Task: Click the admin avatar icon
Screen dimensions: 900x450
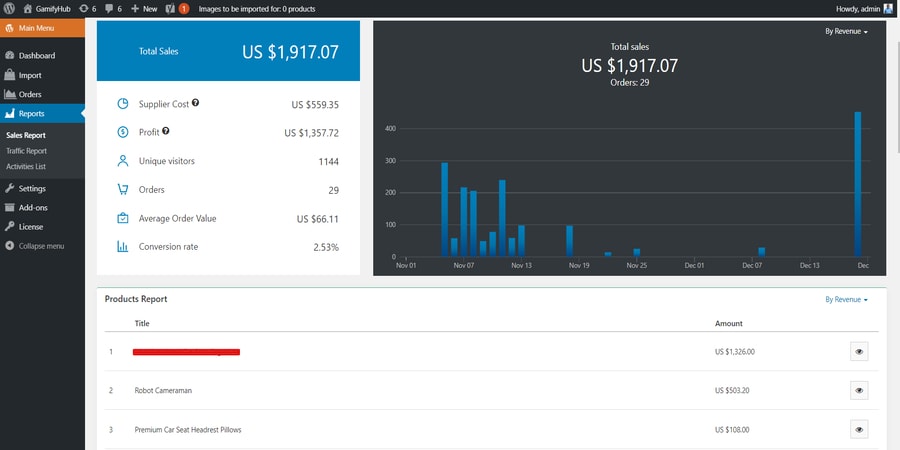Action: coord(888,8)
